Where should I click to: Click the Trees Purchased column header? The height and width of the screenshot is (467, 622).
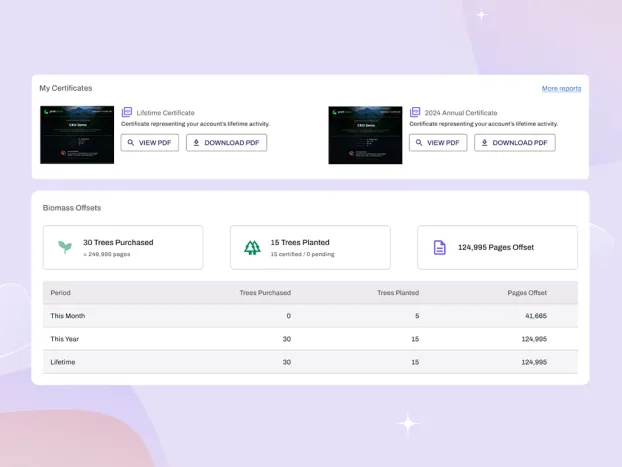265,293
